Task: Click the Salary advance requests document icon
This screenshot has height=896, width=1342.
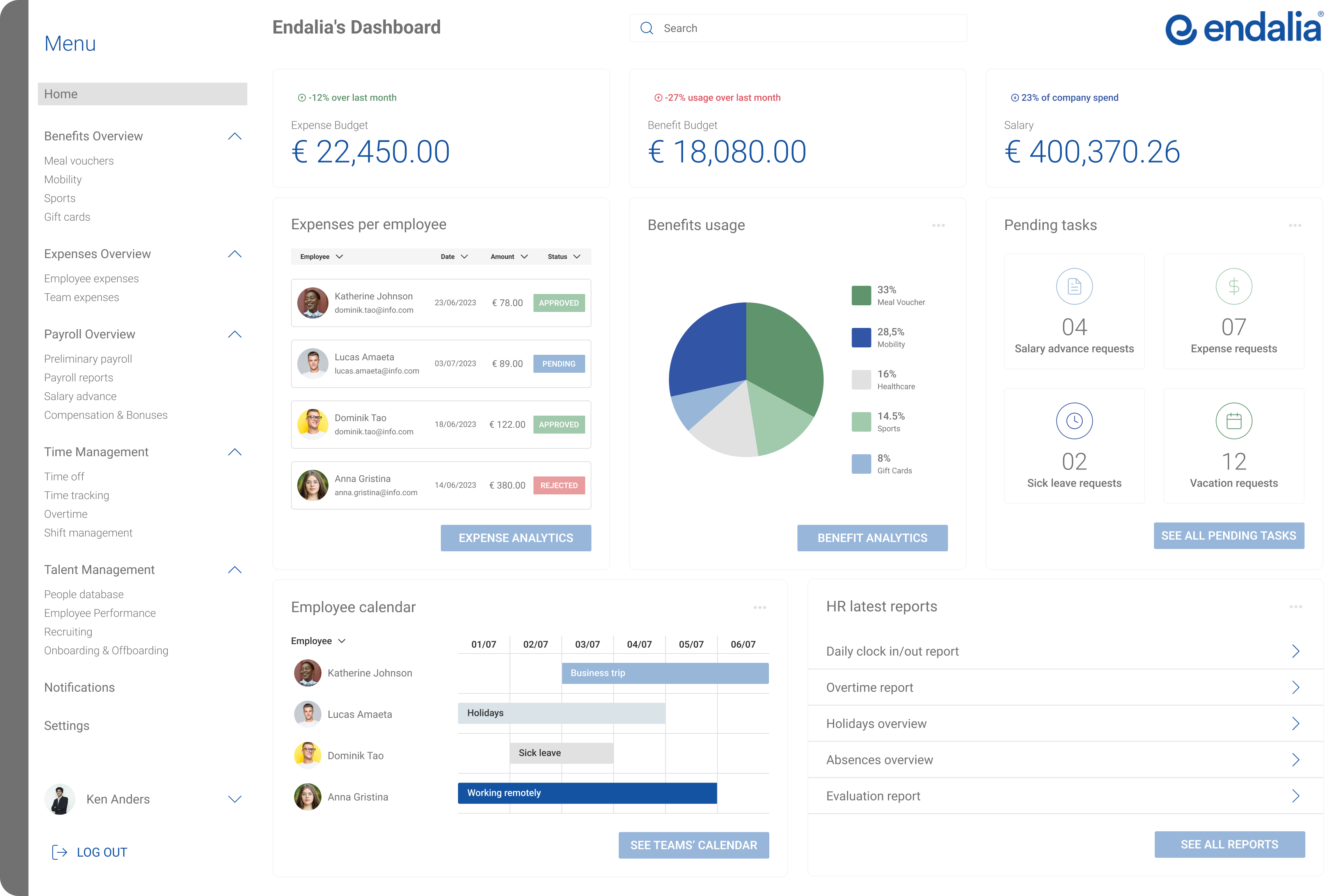Action: point(1074,286)
